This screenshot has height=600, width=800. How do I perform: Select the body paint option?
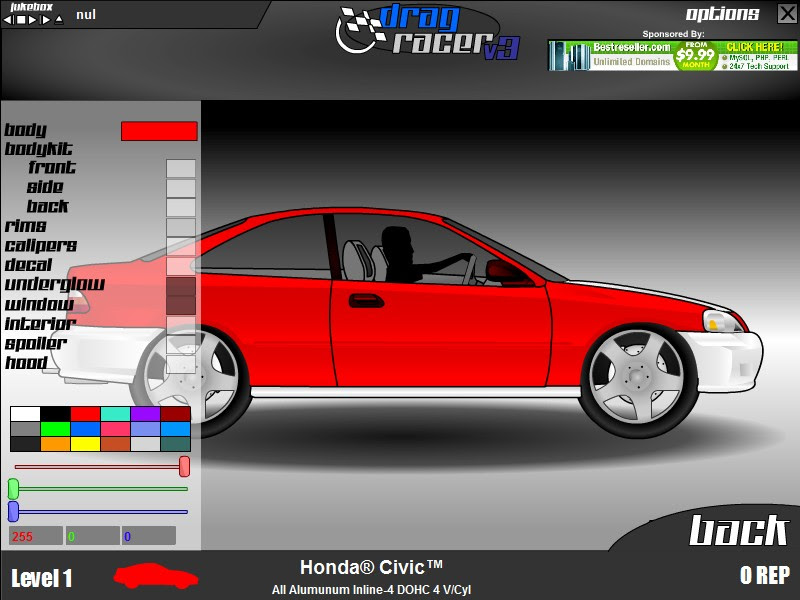click(x=26, y=130)
